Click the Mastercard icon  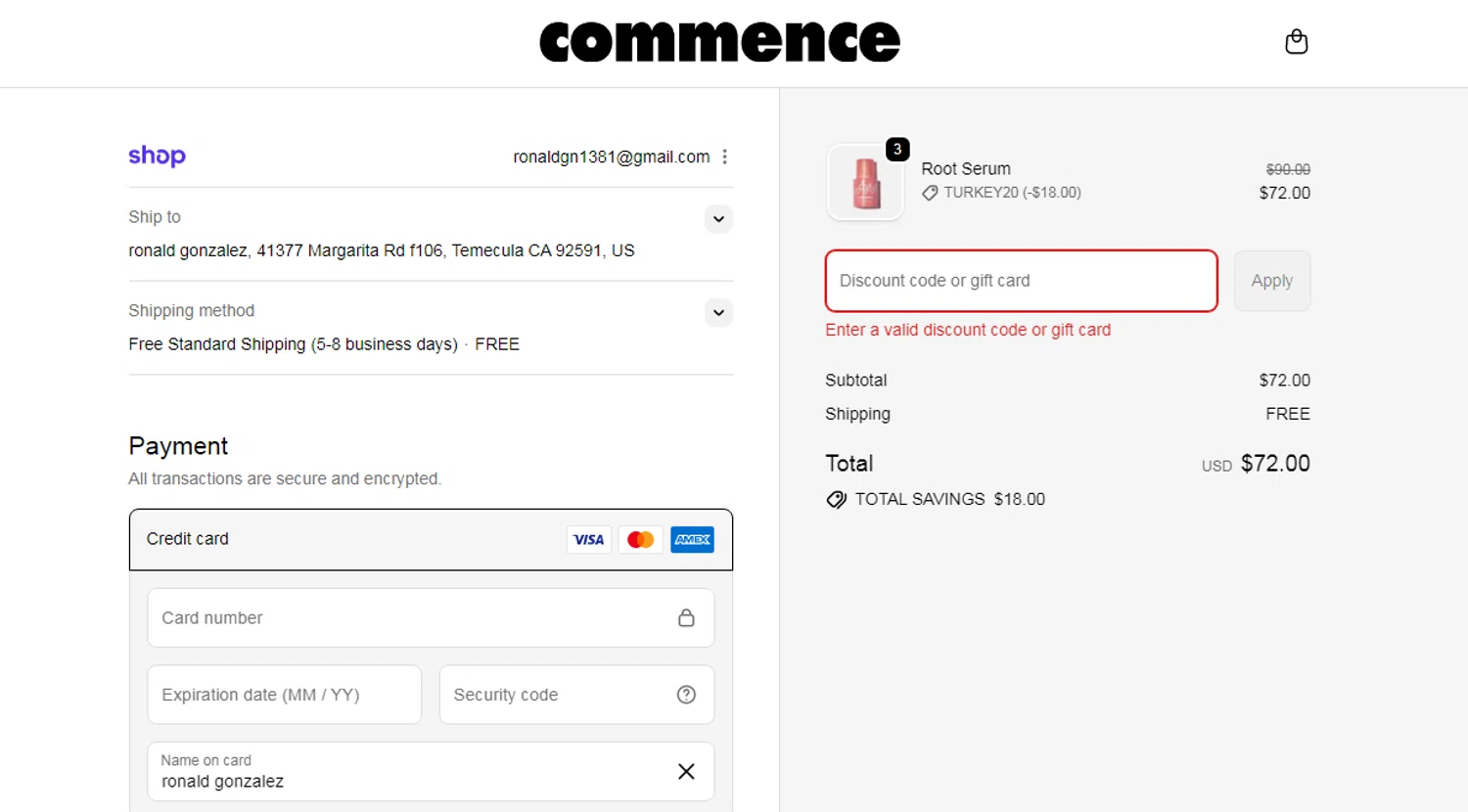[x=640, y=539]
